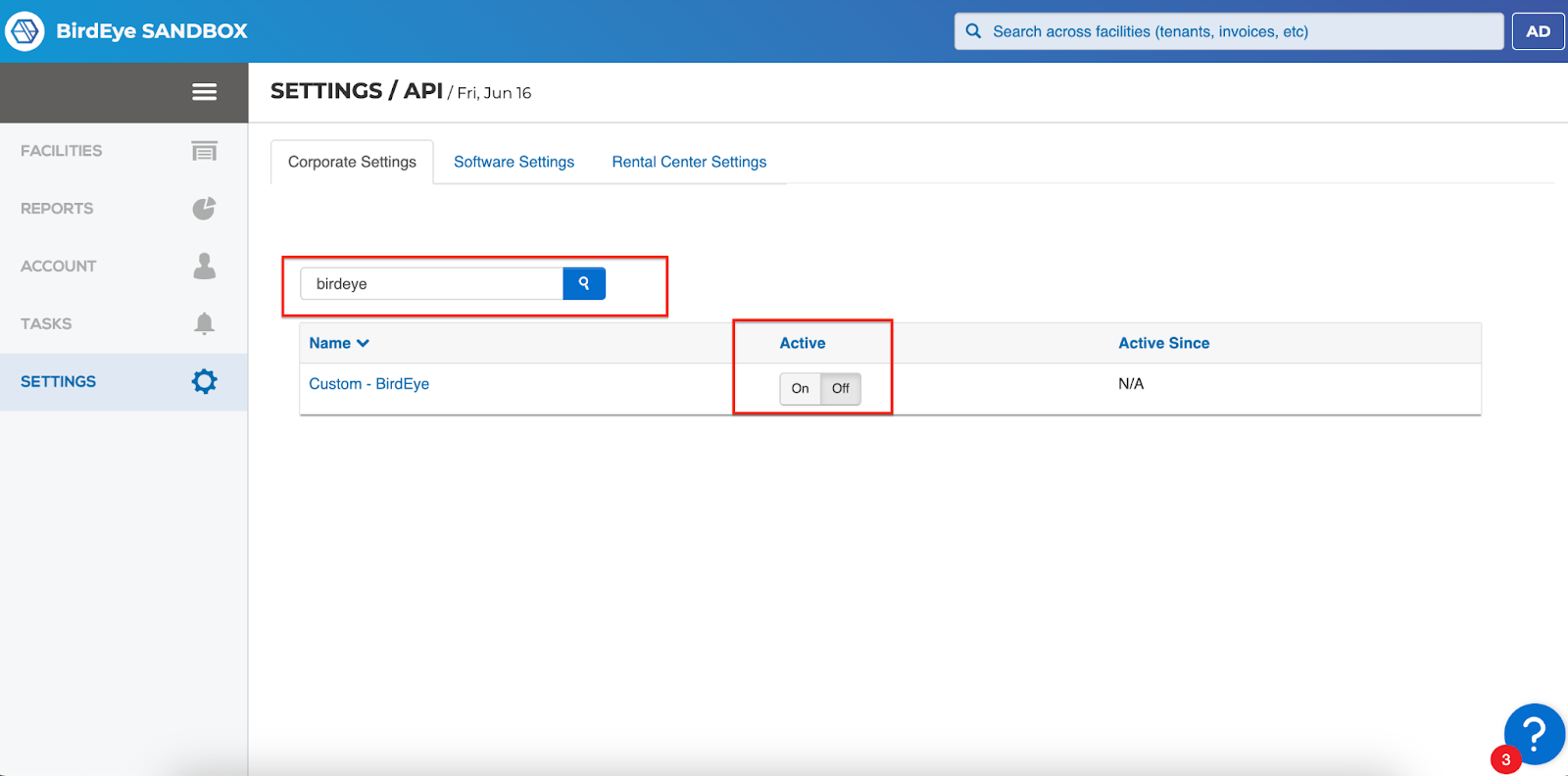This screenshot has width=1568, height=776.
Task: Click the blue search magnifier button
Action: click(x=584, y=283)
